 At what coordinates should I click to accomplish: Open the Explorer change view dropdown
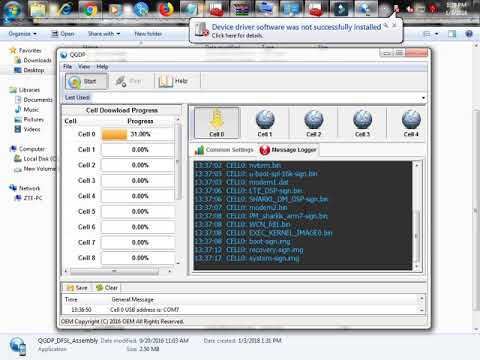tap(436, 34)
